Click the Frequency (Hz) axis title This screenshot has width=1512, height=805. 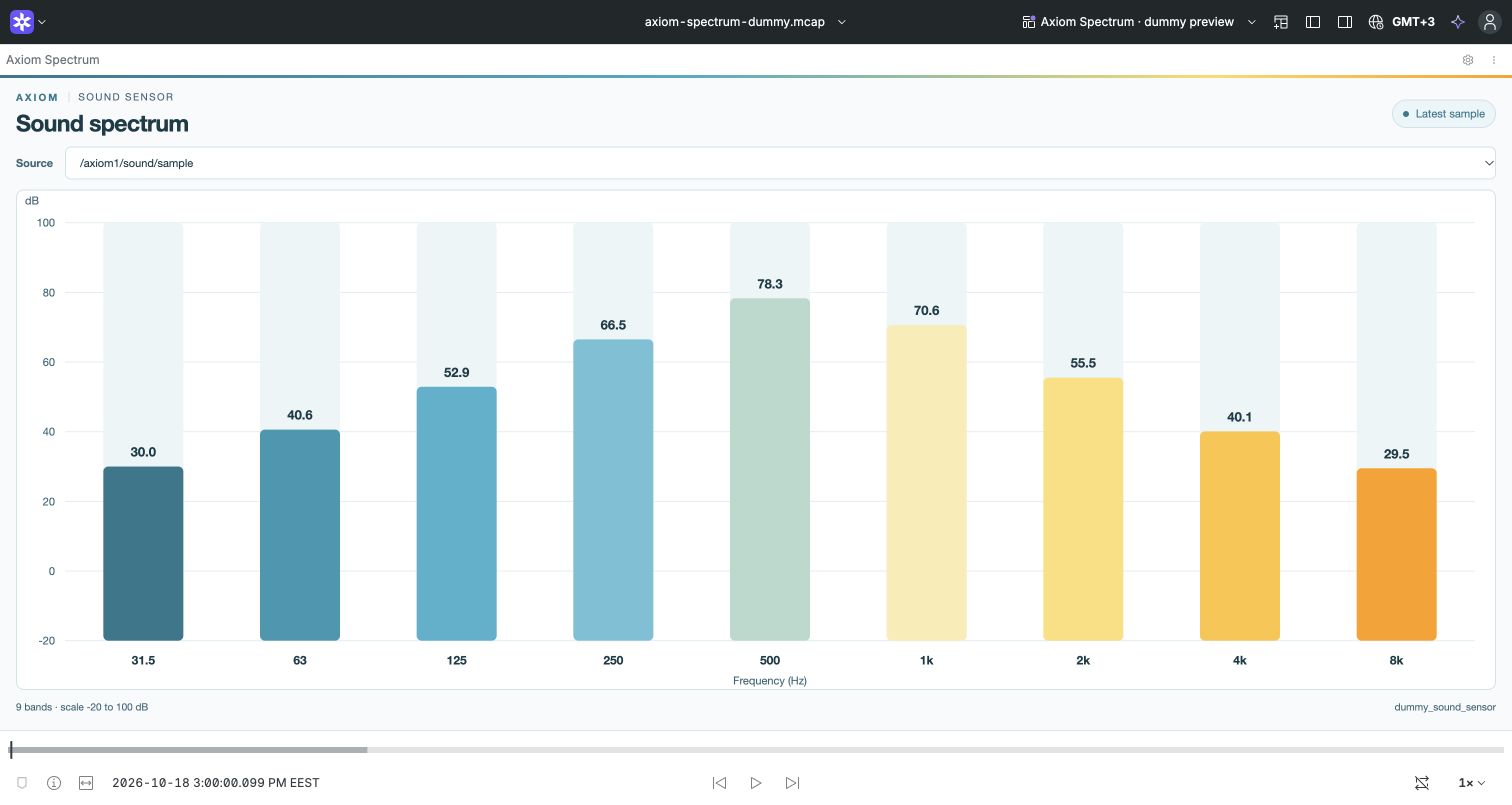point(770,681)
